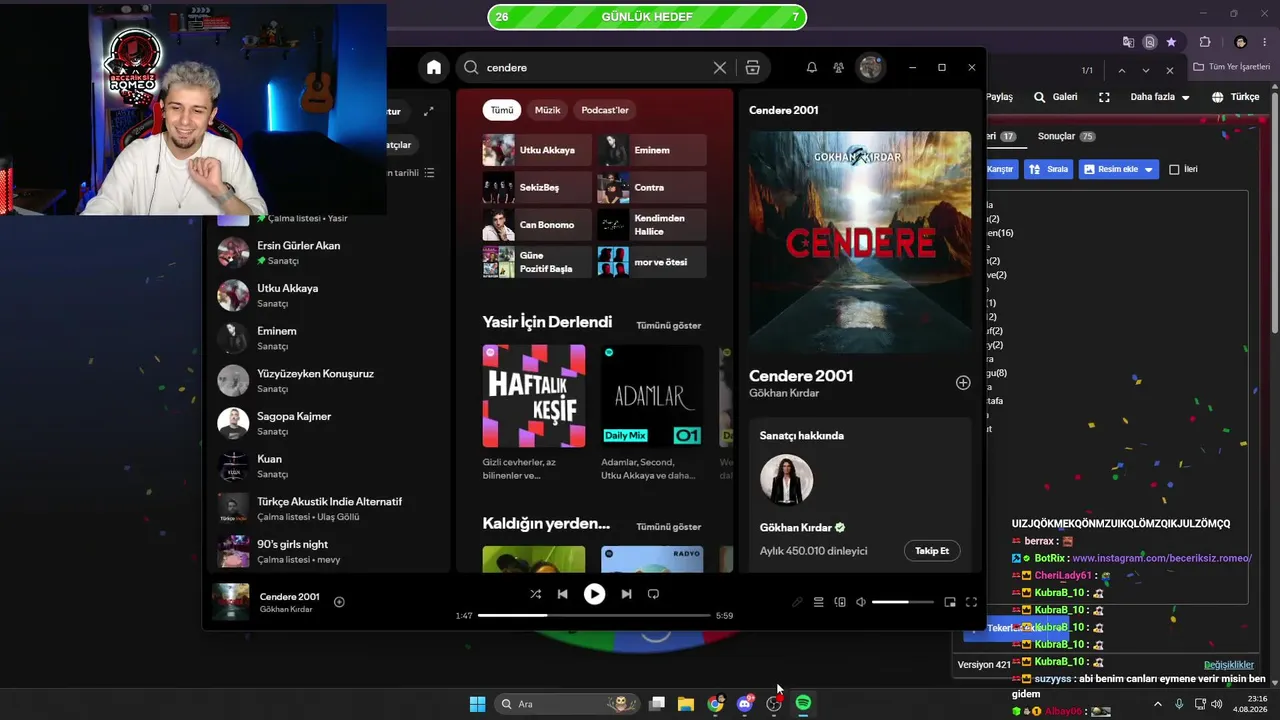Go to Spotify home via house icon
The width and height of the screenshot is (1280, 720).
pyautogui.click(x=433, y=68)
